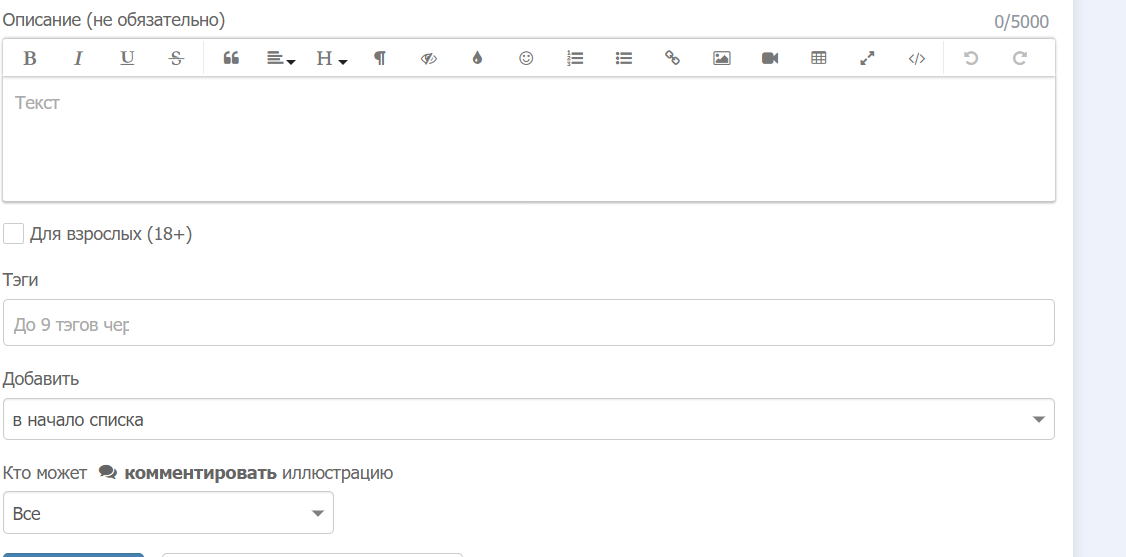Open the comment permissions "Все" dropdown
Screen dimensions: 1126x557
pos(168,513)
